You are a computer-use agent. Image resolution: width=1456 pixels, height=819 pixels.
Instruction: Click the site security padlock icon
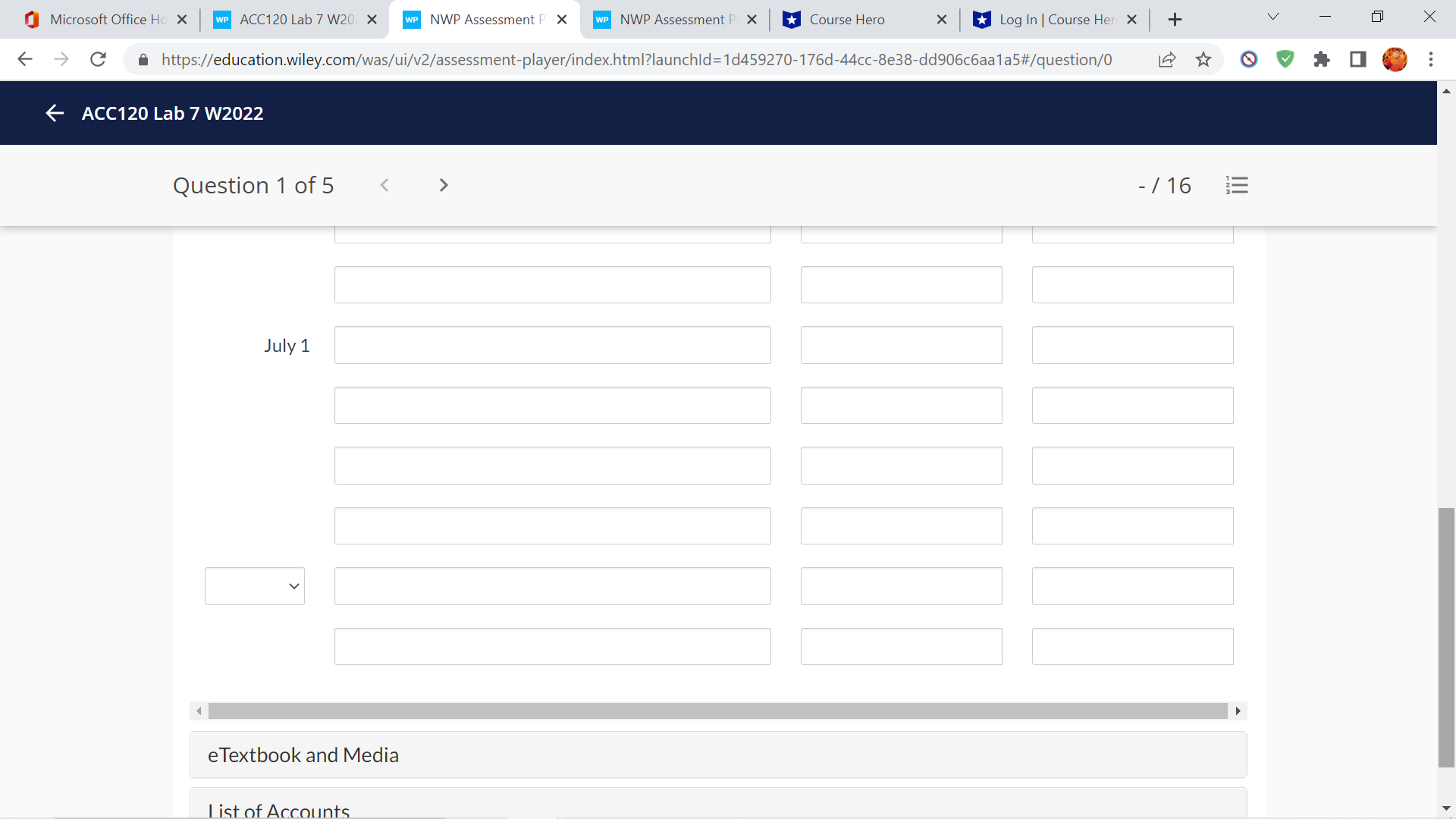point(143,59)
